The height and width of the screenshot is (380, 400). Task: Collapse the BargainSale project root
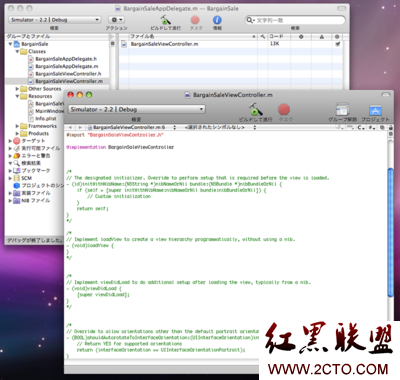pos(10,44)
